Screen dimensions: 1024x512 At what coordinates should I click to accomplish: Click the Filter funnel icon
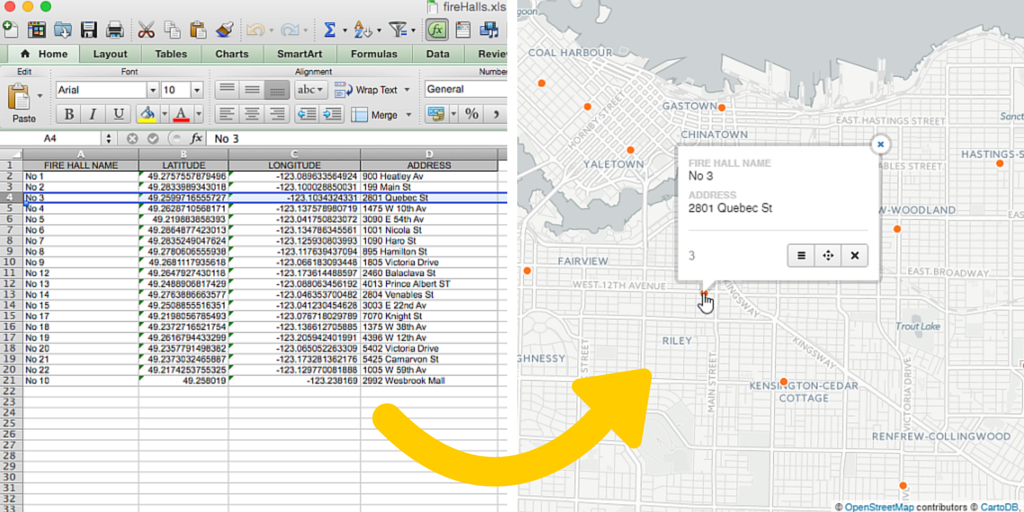tap(396, 29)
